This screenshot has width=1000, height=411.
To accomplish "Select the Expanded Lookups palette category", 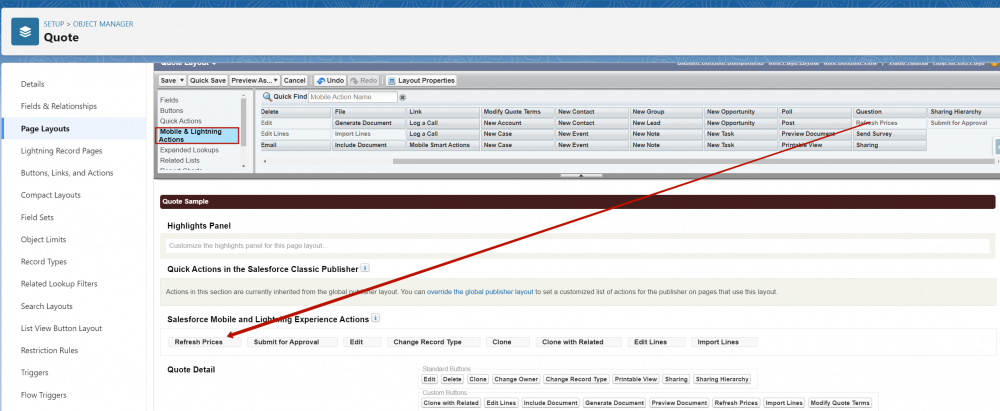I will [x=189, y=150].
